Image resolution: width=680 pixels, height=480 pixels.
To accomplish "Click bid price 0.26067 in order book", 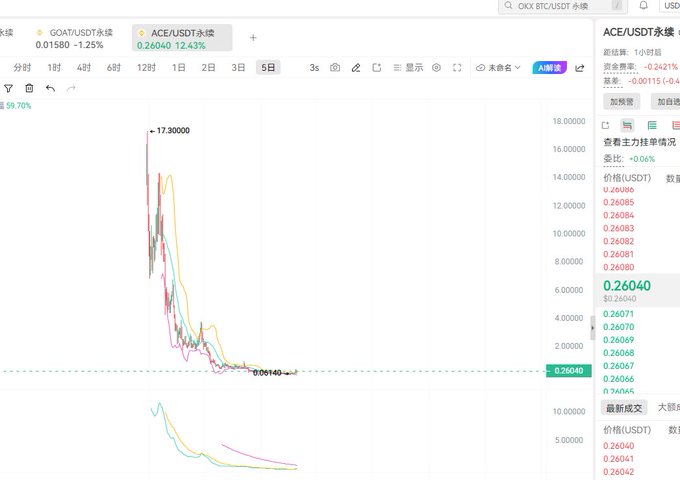I will point(618,366).
